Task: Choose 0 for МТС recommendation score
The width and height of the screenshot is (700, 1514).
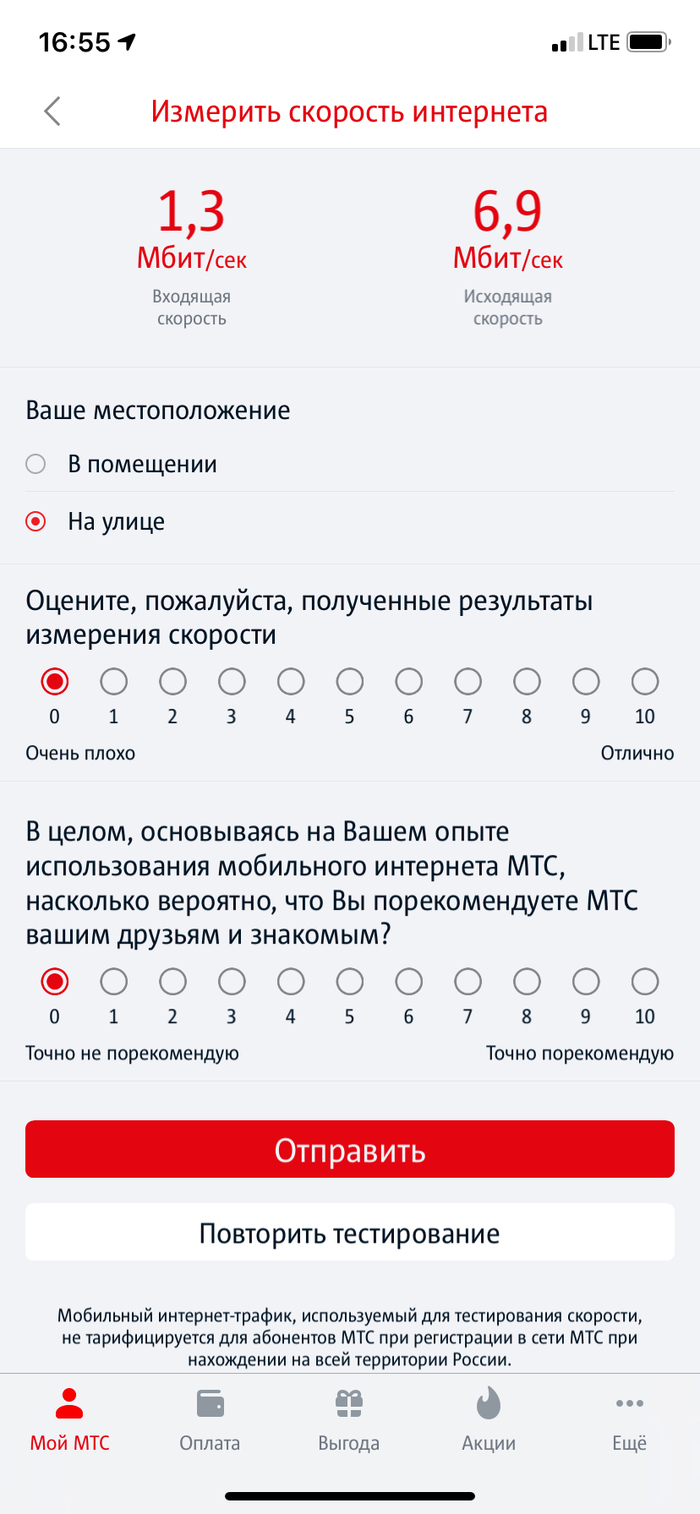Action: click(x=54, y=981)
